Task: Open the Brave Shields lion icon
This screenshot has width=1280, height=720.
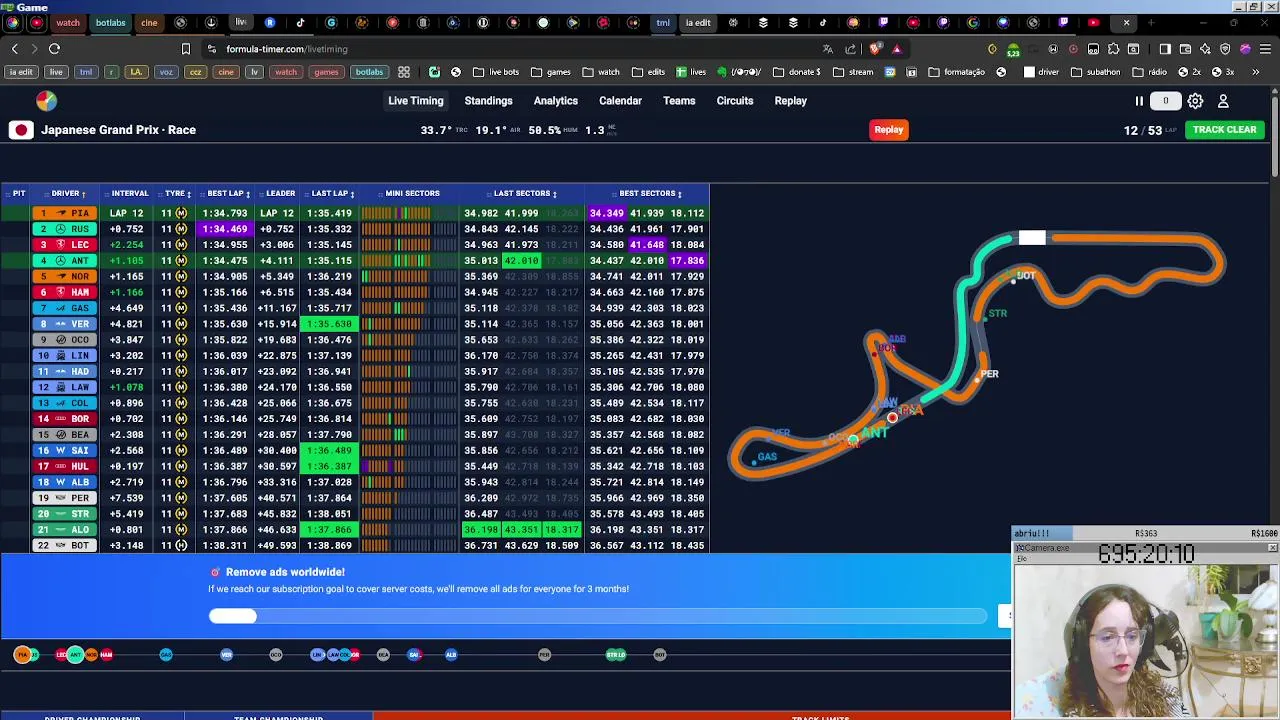Action: click(876, 49)
